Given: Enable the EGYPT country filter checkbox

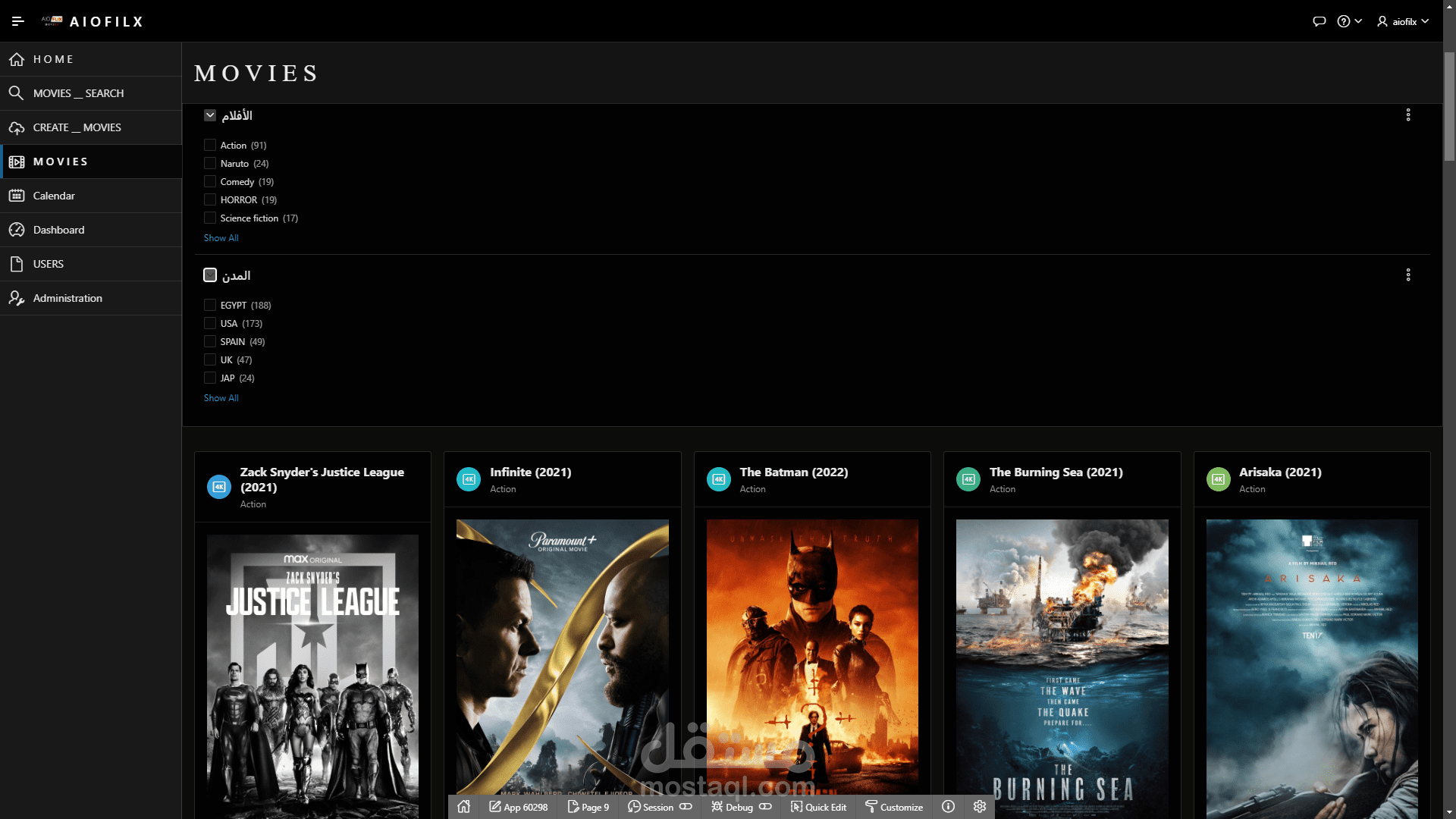Looking at the screenshot, I should click(x=210, y=305).
